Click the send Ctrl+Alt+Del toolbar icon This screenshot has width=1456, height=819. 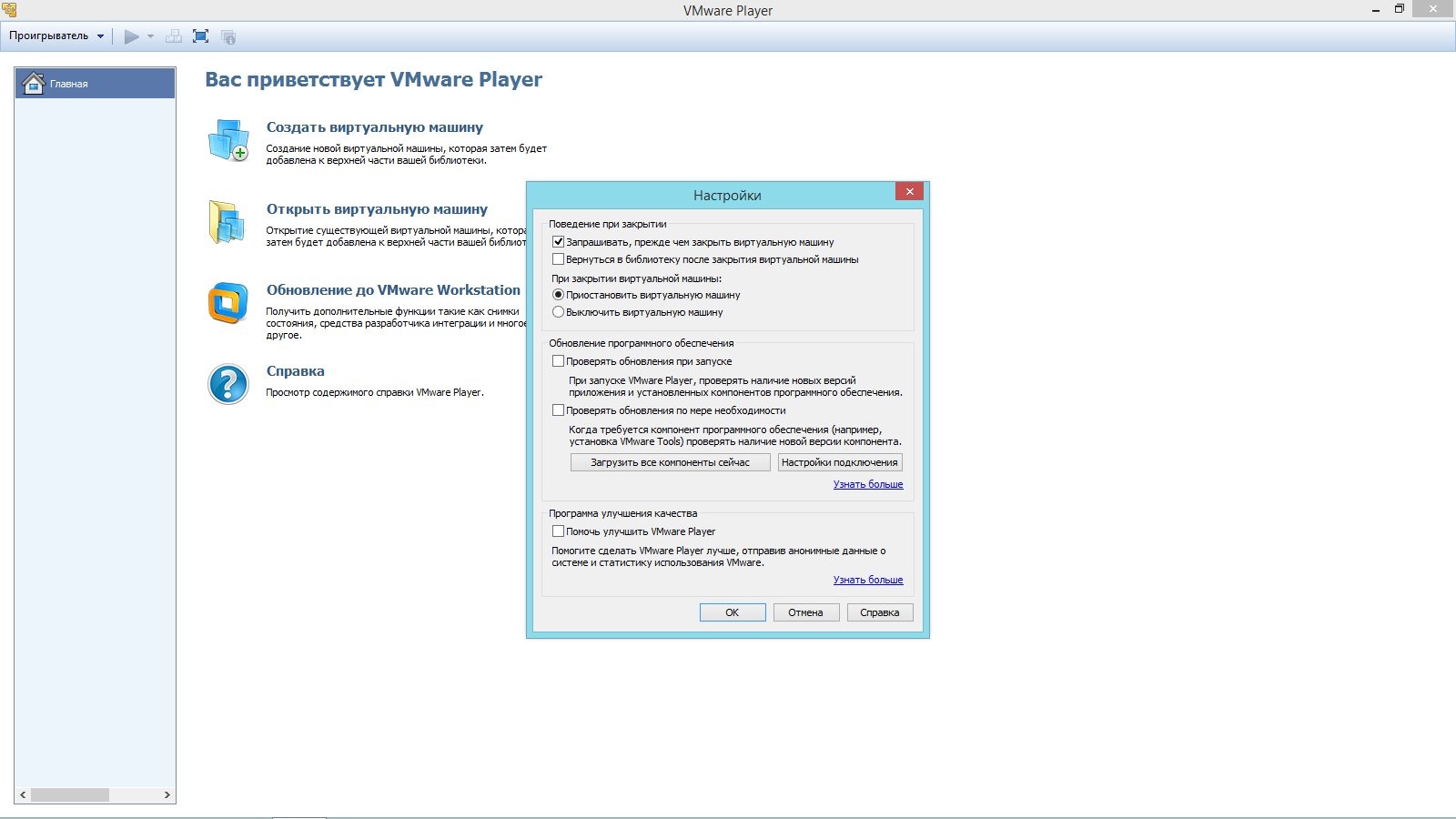(174, 36)
